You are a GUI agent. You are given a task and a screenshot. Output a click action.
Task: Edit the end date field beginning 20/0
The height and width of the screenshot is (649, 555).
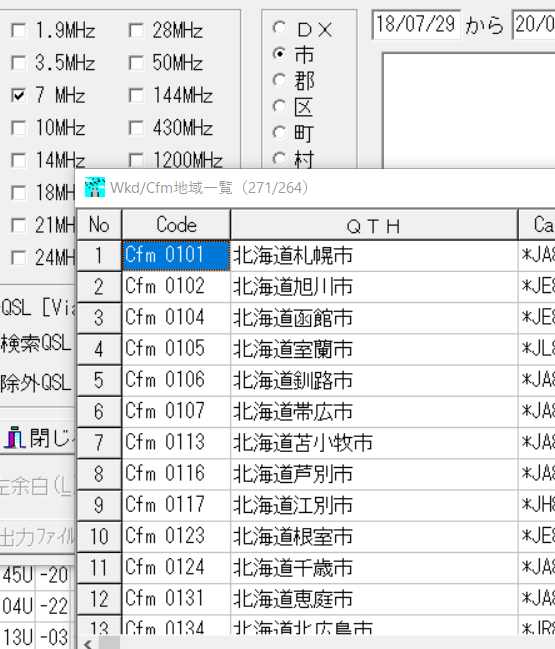tap(534, 25)
